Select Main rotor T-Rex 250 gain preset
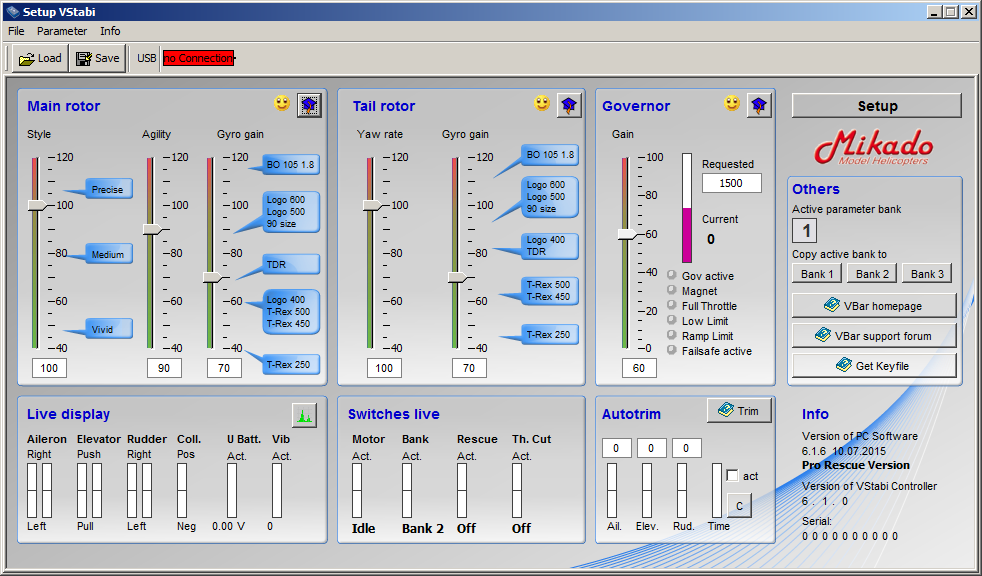Image resolution: width=982 pixels, height=576 pixels. tap(291, 364)
